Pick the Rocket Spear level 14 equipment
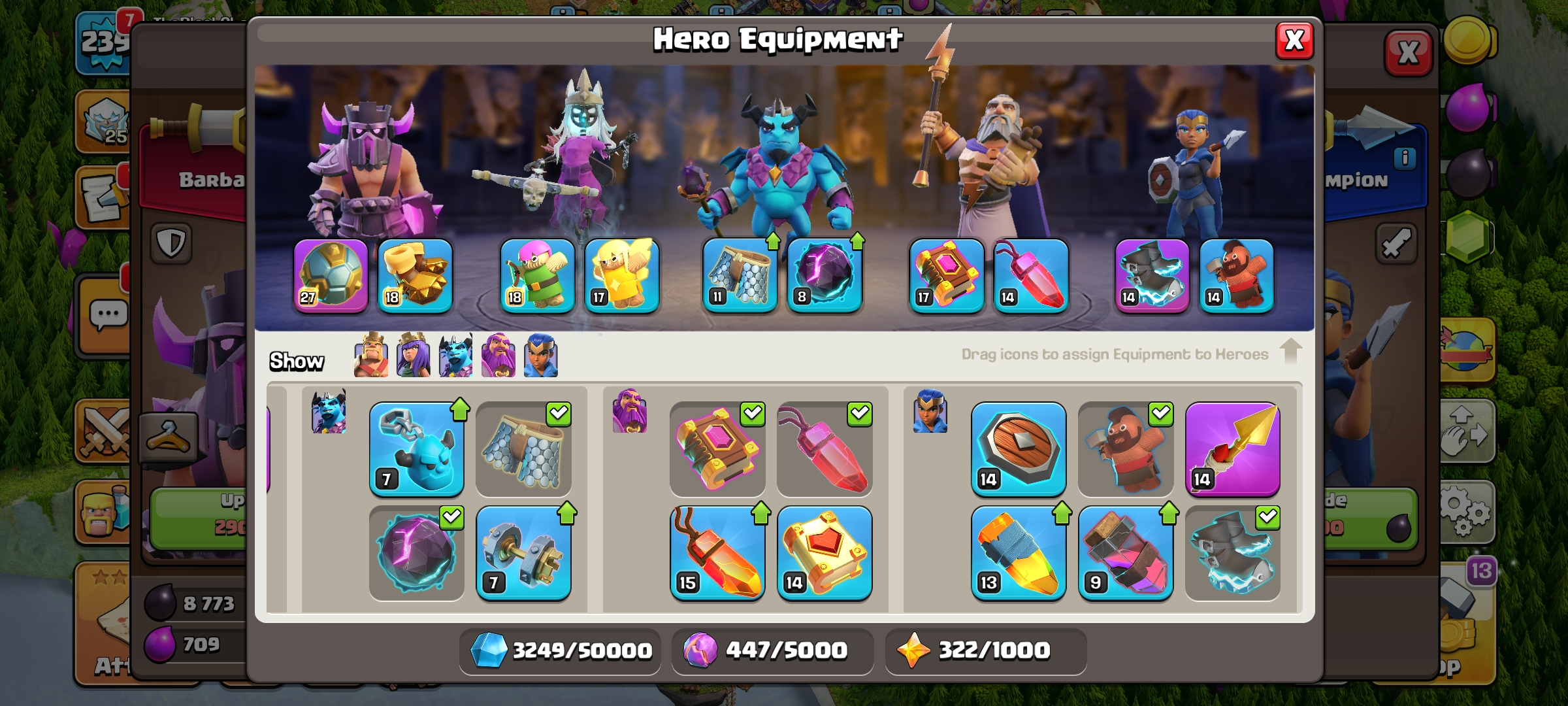This screenshot has width=1568, height=706. [1232, 449]
